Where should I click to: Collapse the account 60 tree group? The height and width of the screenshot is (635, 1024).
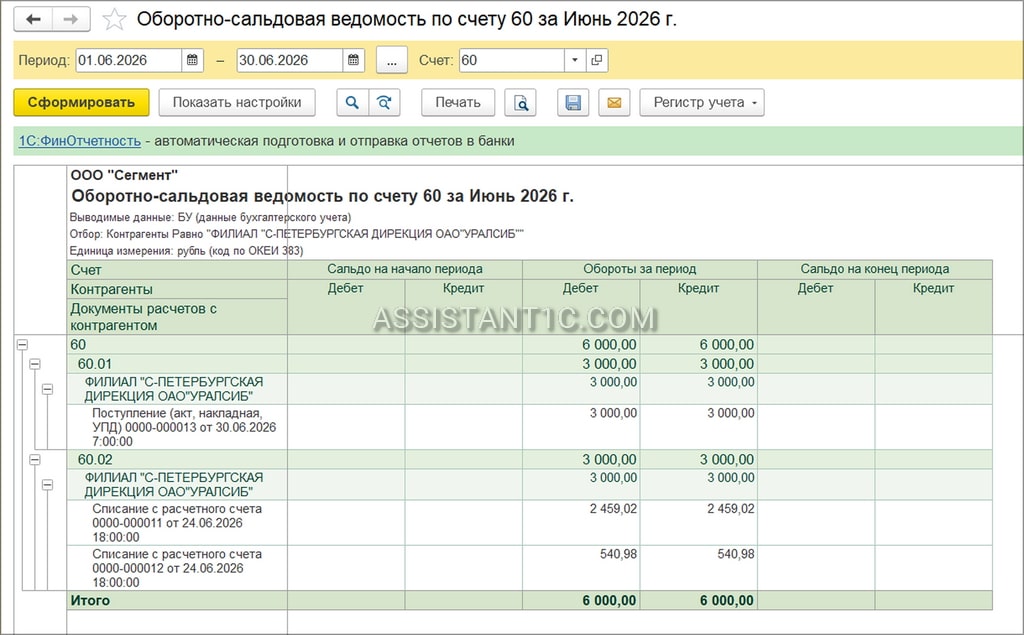22,344
